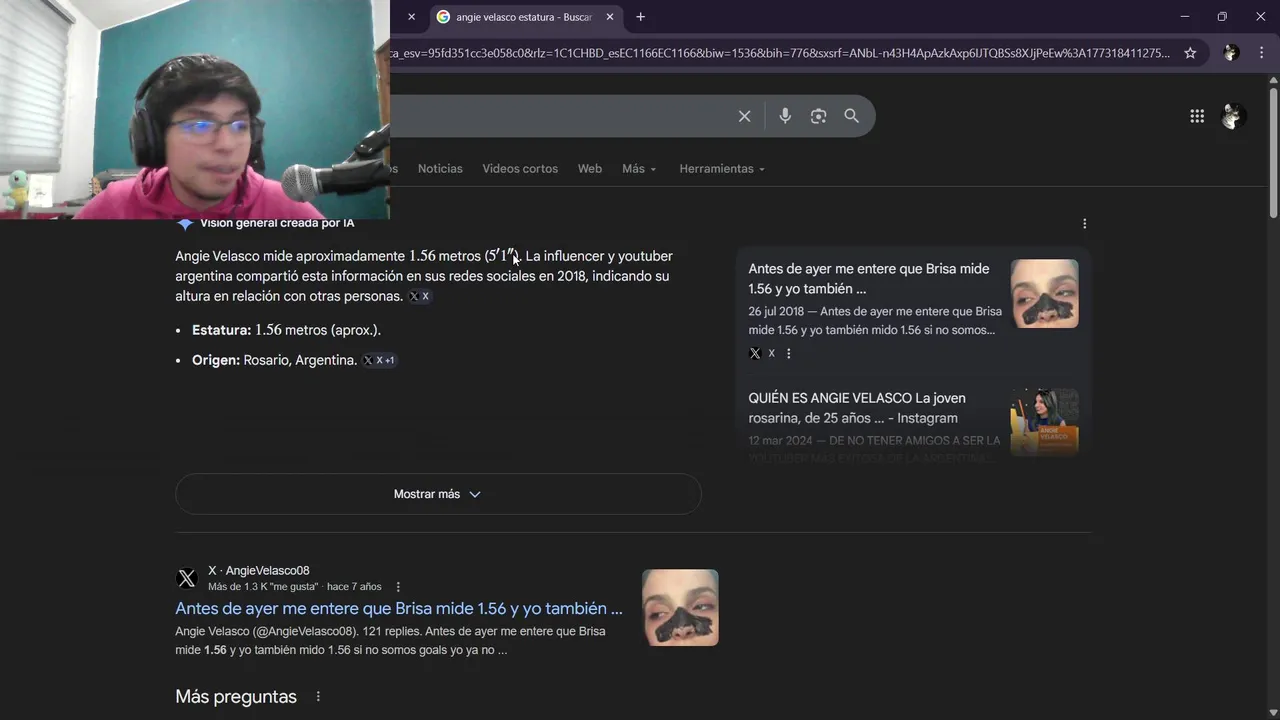This screenshot has height=720, width=1280.
Task: Switch to the Noticias tab
Action: pos(440,169)
